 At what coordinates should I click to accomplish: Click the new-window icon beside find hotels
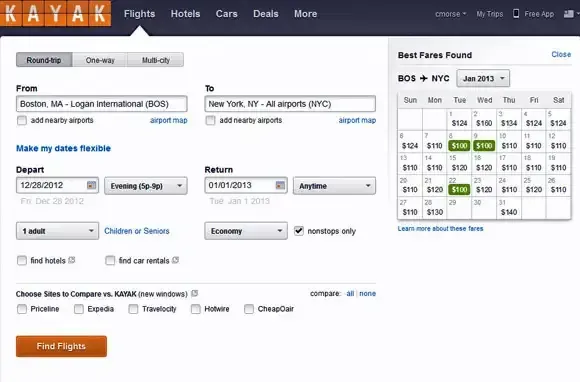tap(72, 260)
